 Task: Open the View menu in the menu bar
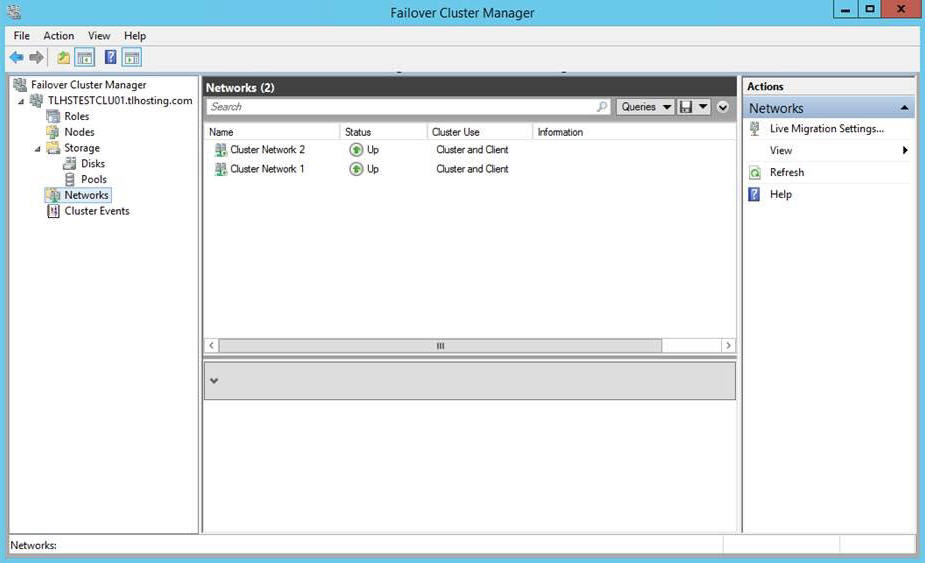click(x=99, y=36)
